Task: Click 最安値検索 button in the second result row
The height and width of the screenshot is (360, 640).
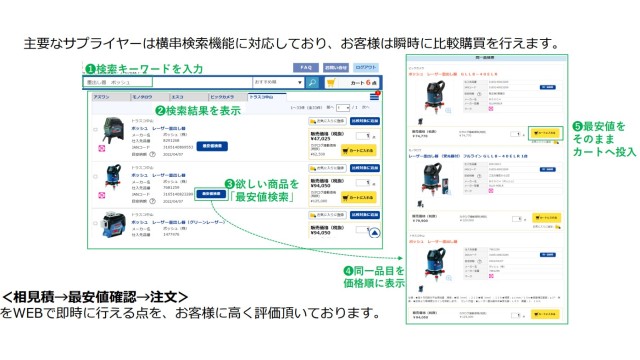Action: [211, 193]
